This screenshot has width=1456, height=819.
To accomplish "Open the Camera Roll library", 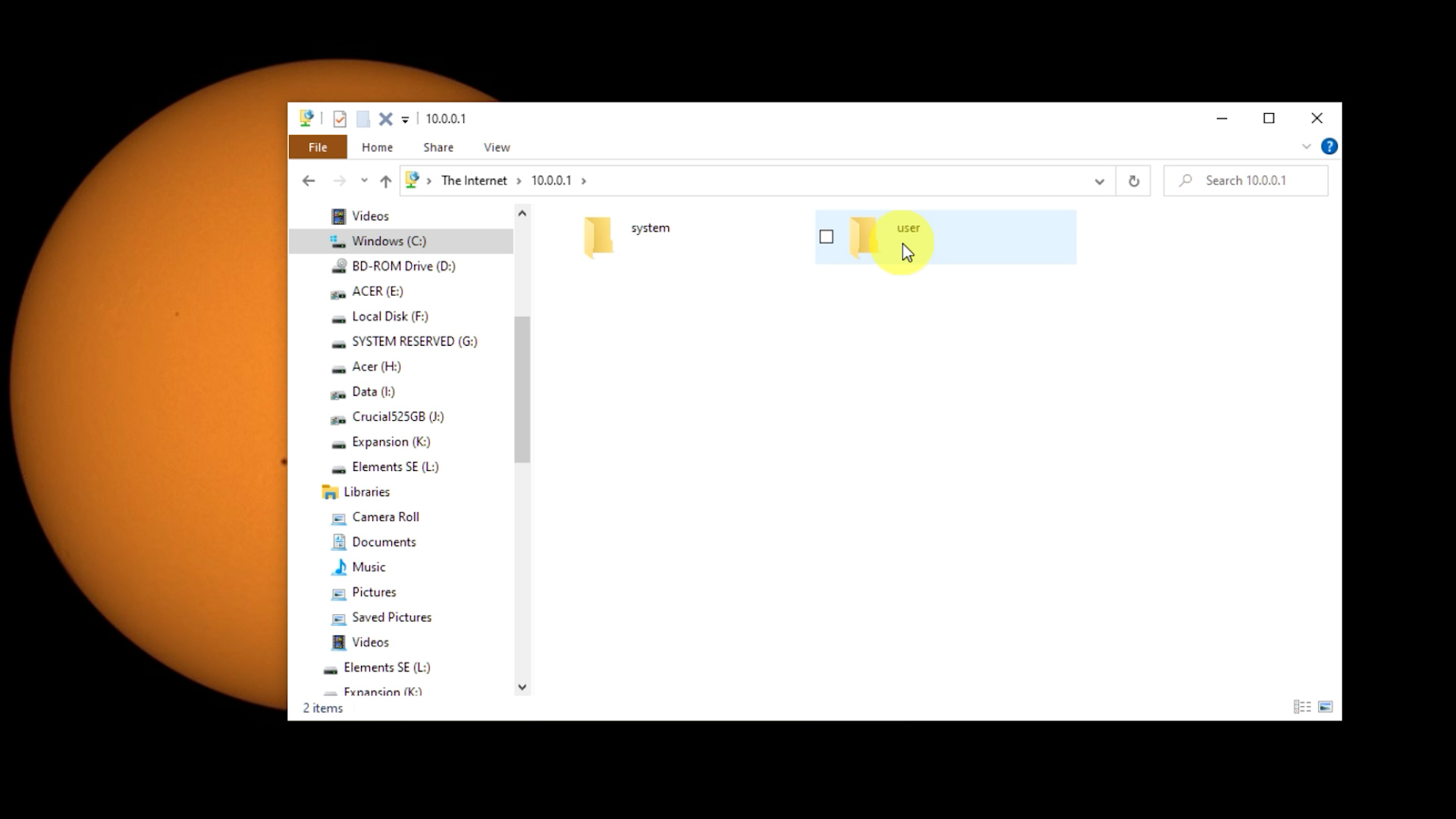I will (385, 516).
